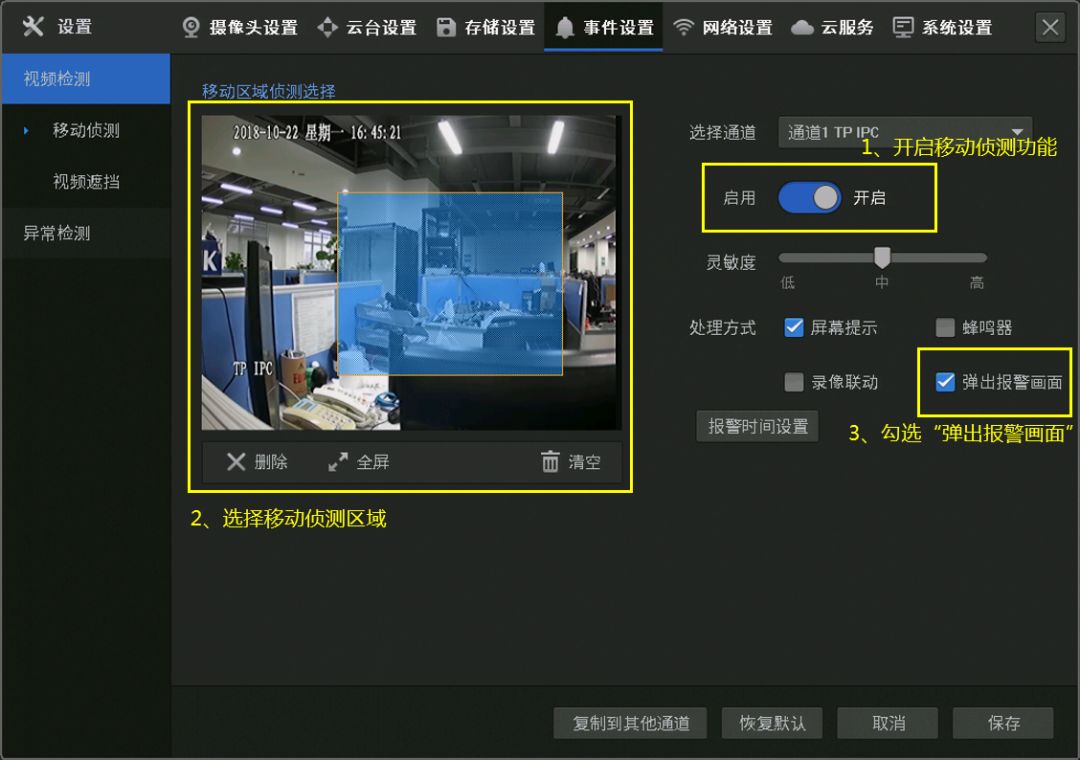The image size is (1080, 760).
Task: Click the PTZ settings (云台设置) icon
Action: coord(327,27)
